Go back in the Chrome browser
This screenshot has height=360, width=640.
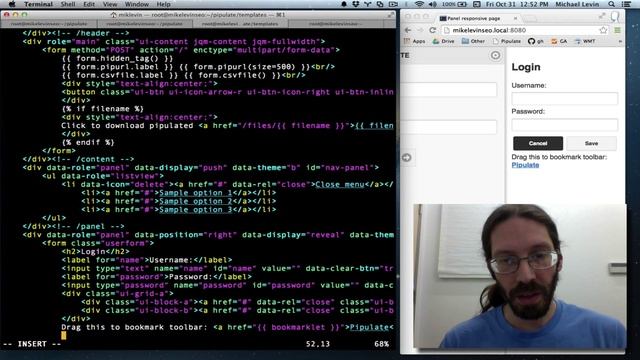coord(408,30)
